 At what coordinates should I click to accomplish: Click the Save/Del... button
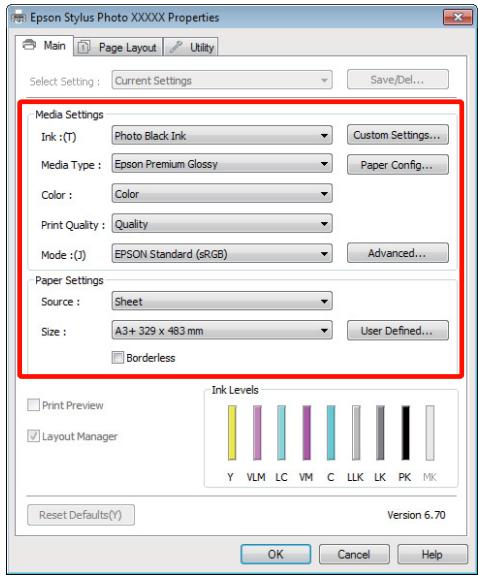tap(398, 80)
